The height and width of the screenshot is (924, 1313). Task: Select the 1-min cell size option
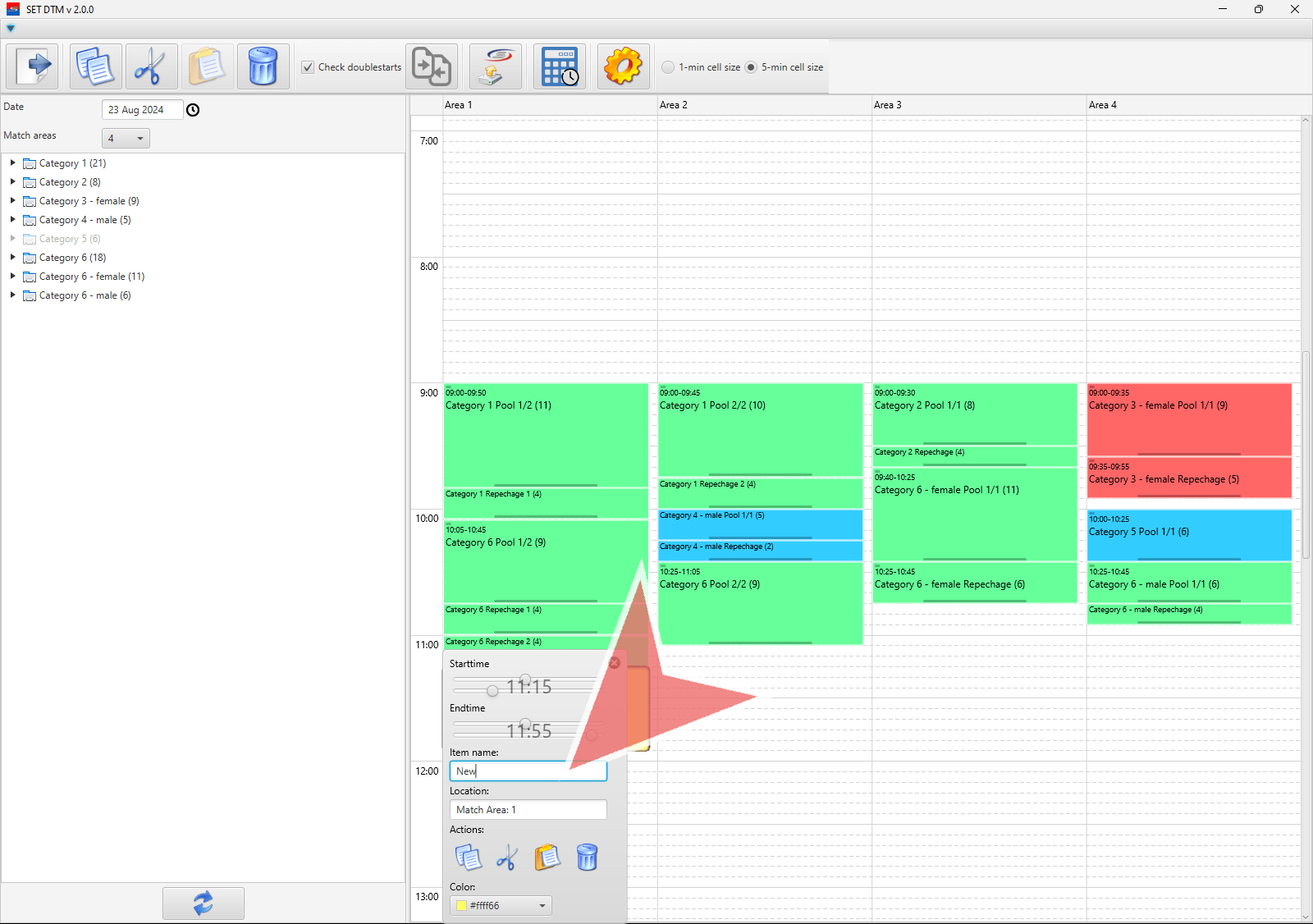pyautogui.click(x=669, y=67)
